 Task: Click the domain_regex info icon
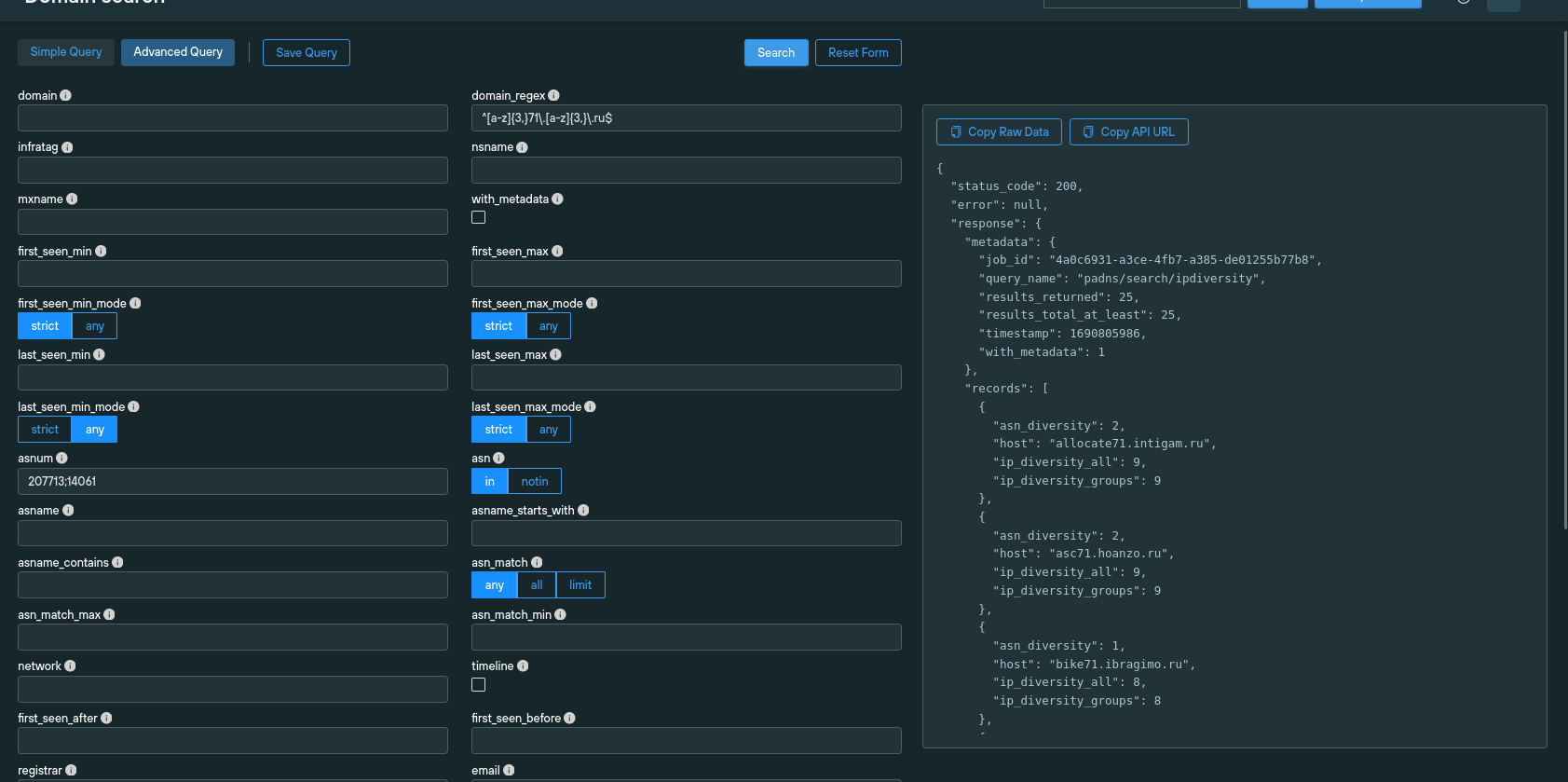pyautogui.click(x=553, y=95)
